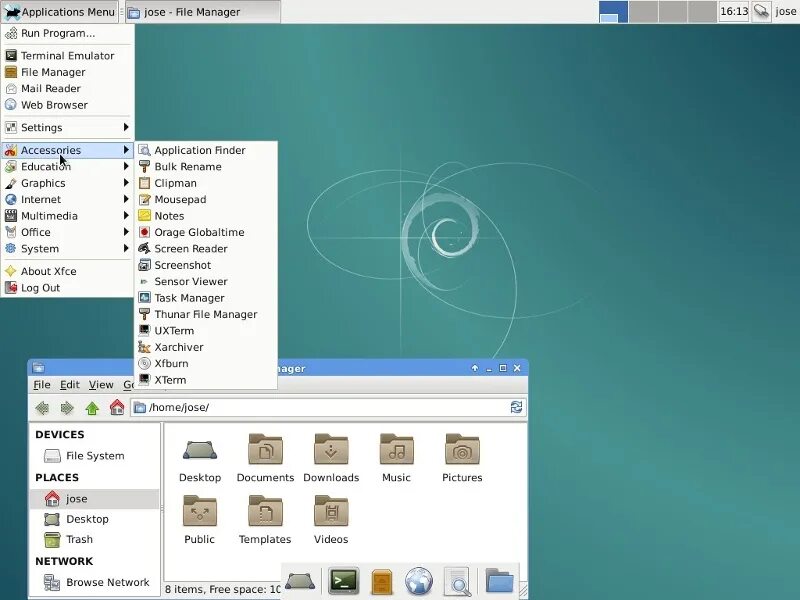Expand the Graphics submenu

coord(67,183)
